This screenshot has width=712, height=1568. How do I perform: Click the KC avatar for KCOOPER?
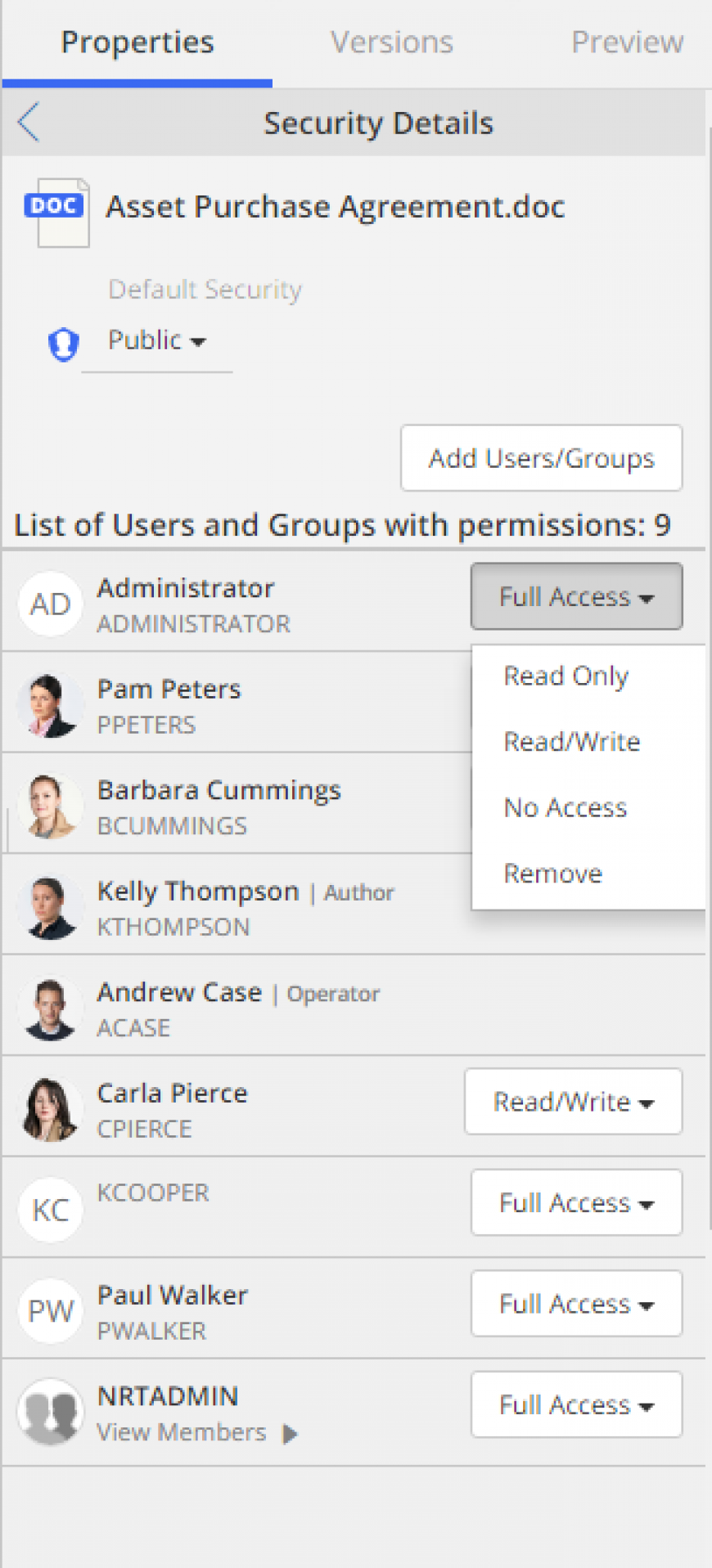(51, 1210)
